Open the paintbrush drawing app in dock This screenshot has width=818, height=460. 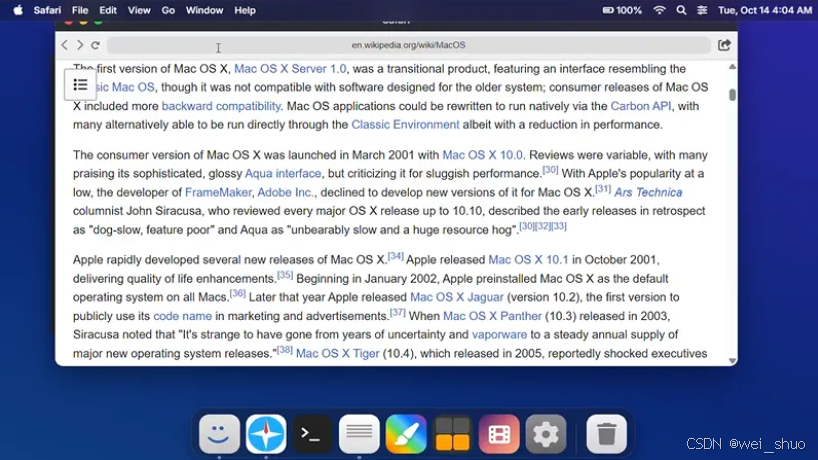(x=406, y=434)
